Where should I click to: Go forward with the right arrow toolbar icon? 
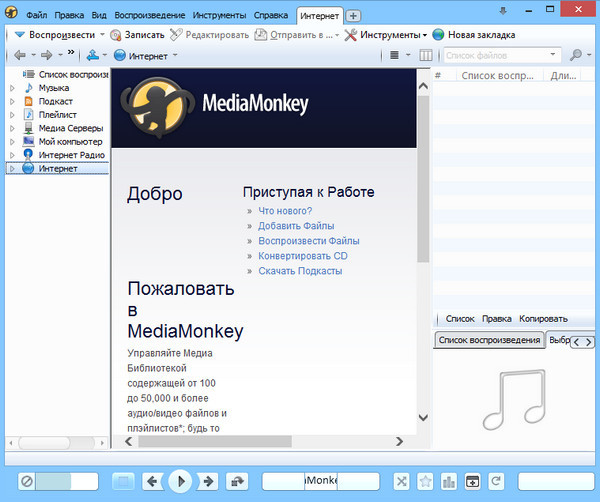click(46, 55)
